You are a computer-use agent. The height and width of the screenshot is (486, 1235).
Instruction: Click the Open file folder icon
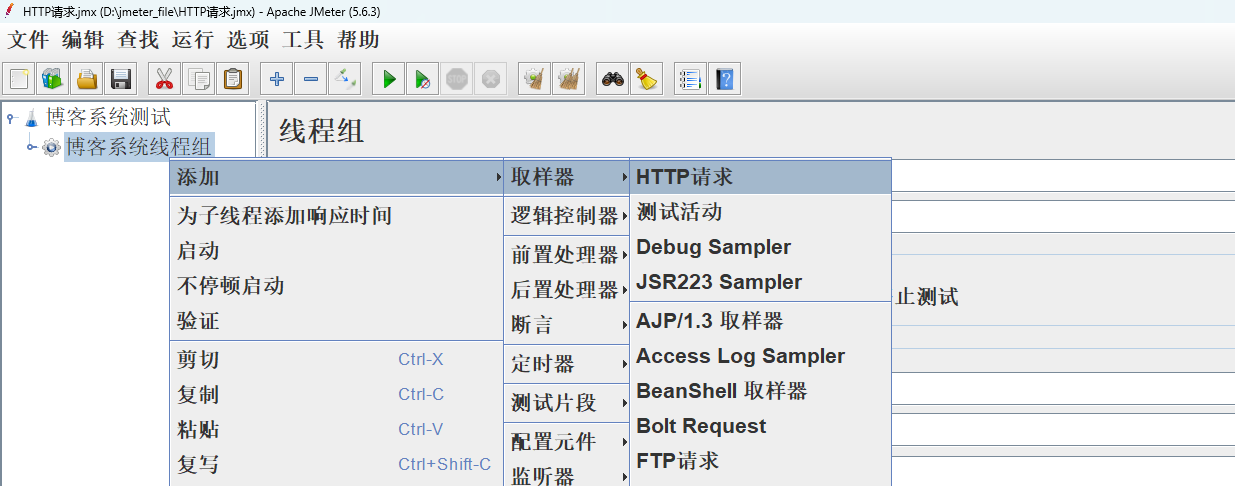[x=88, y=78]
